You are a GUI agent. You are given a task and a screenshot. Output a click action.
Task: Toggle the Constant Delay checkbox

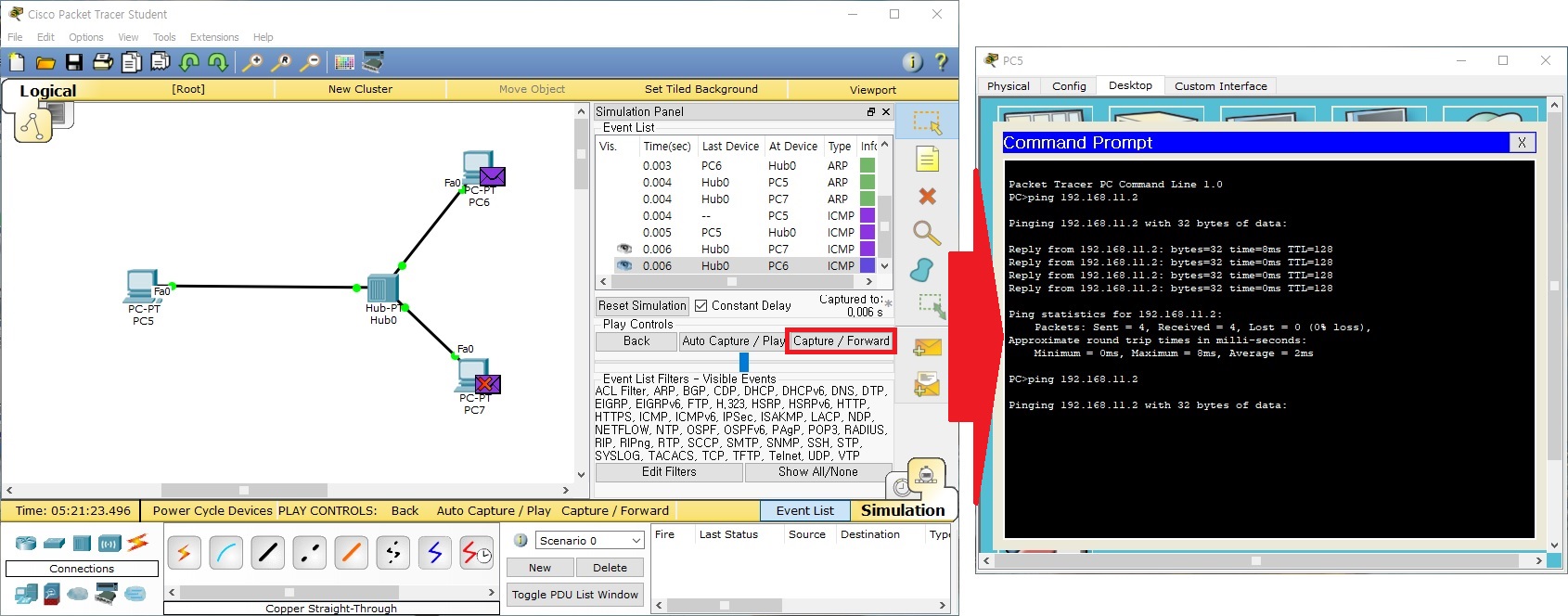point(701,305)
